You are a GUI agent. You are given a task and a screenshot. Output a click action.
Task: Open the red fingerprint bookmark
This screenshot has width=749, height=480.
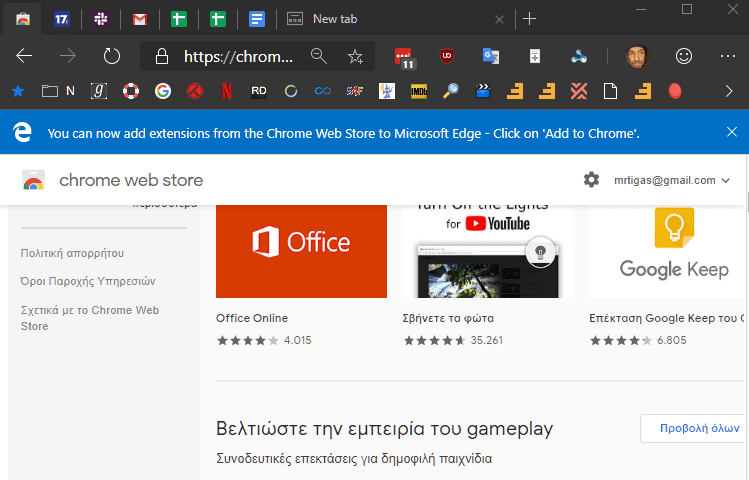(x=675, y=91)
